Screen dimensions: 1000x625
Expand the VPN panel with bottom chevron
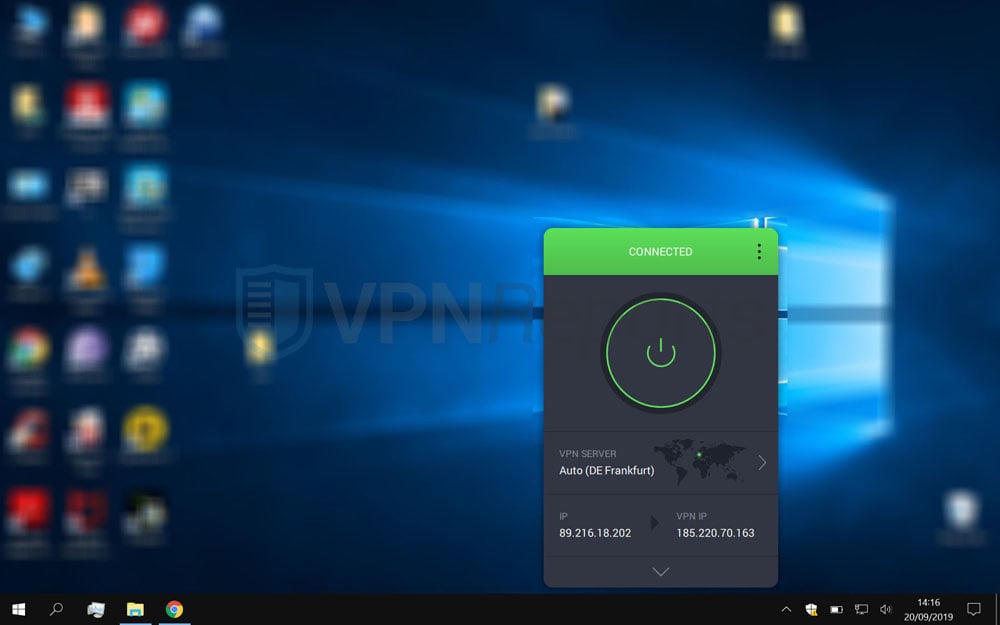[x=660, y=572]
